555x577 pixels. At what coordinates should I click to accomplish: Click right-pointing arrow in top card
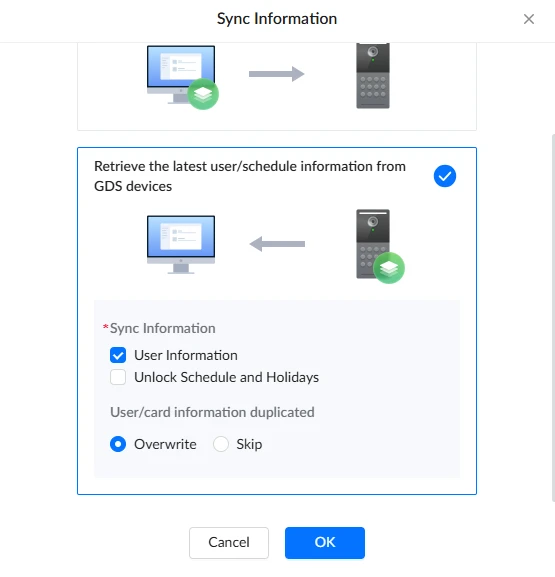[277, 74]
